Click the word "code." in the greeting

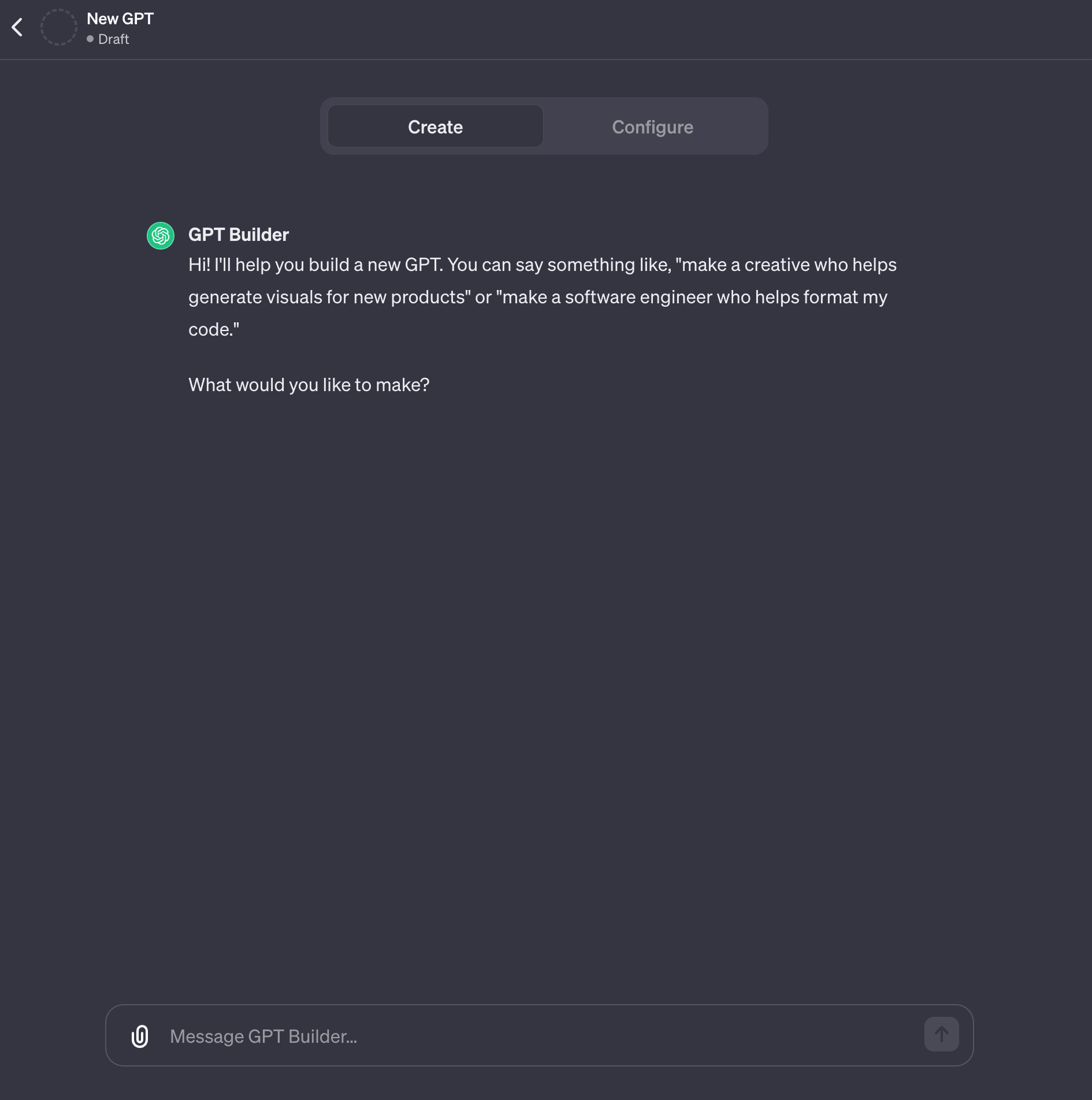pos(211,329)
